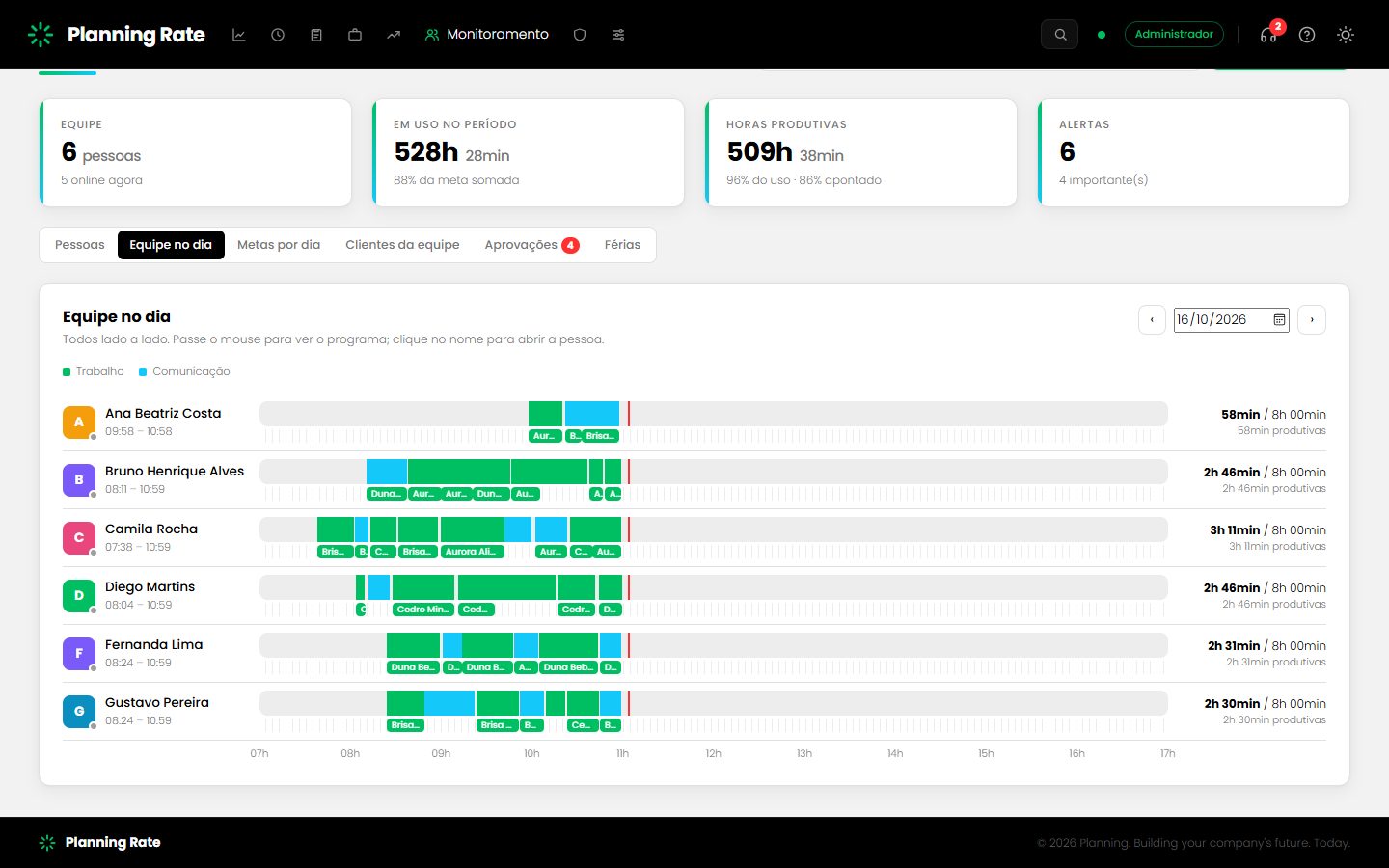Click the blue Comunicação legend swatch

click(x=143, y=372)
